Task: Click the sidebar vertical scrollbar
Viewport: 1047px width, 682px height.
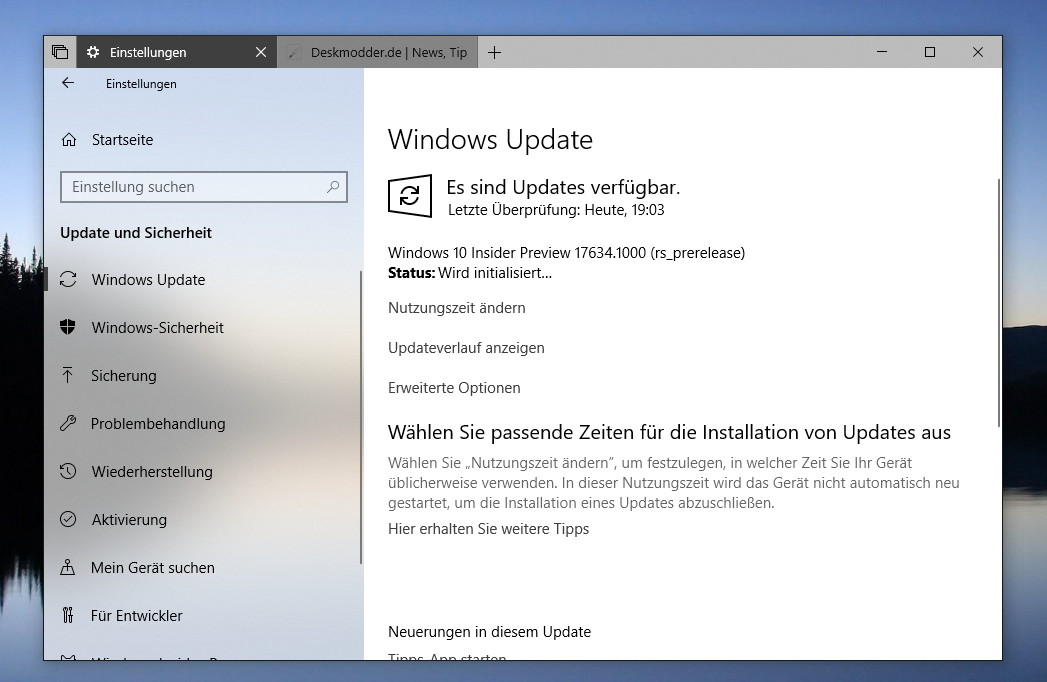Action: pyautogui.click(x=361, y=417)
